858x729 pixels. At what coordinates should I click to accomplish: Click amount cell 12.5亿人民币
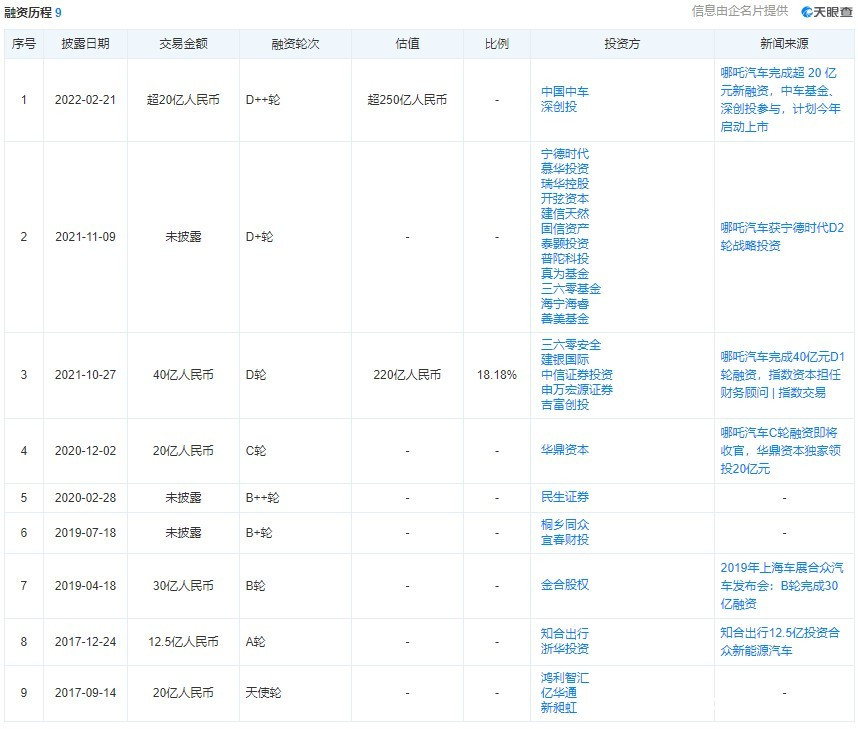(x=183, y=642)
